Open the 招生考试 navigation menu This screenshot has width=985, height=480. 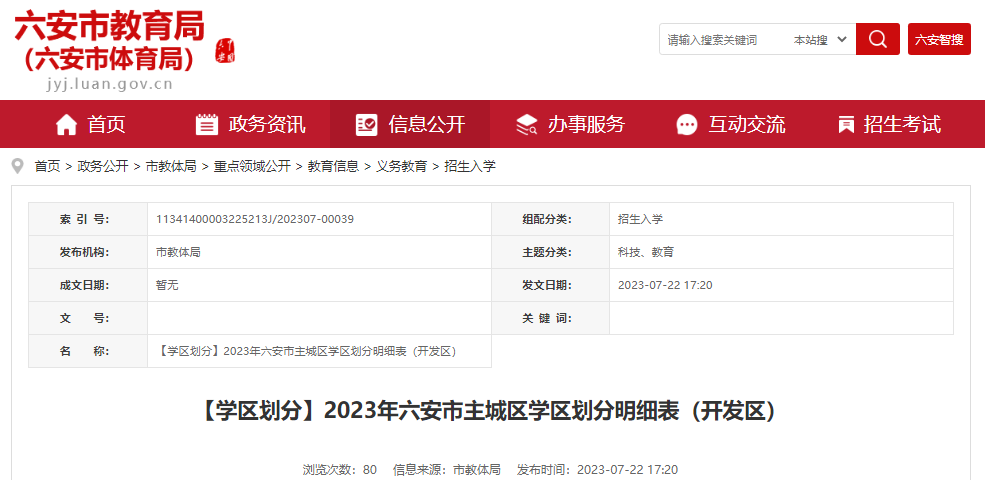pos(902,125)
